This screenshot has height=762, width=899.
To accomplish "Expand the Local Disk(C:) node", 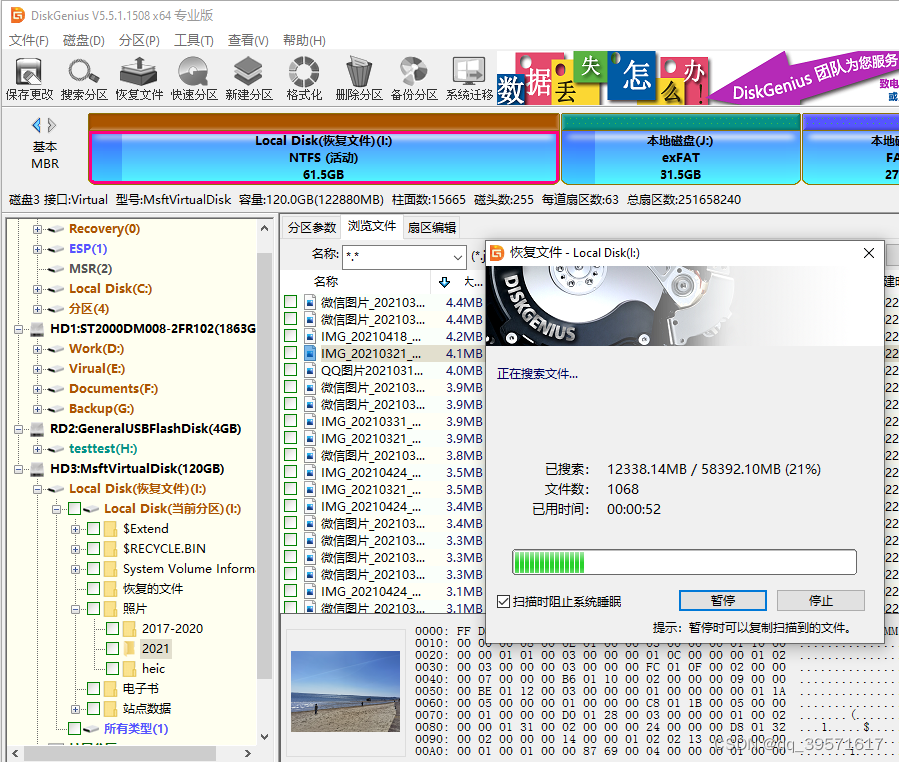I will tap(37, 290).
